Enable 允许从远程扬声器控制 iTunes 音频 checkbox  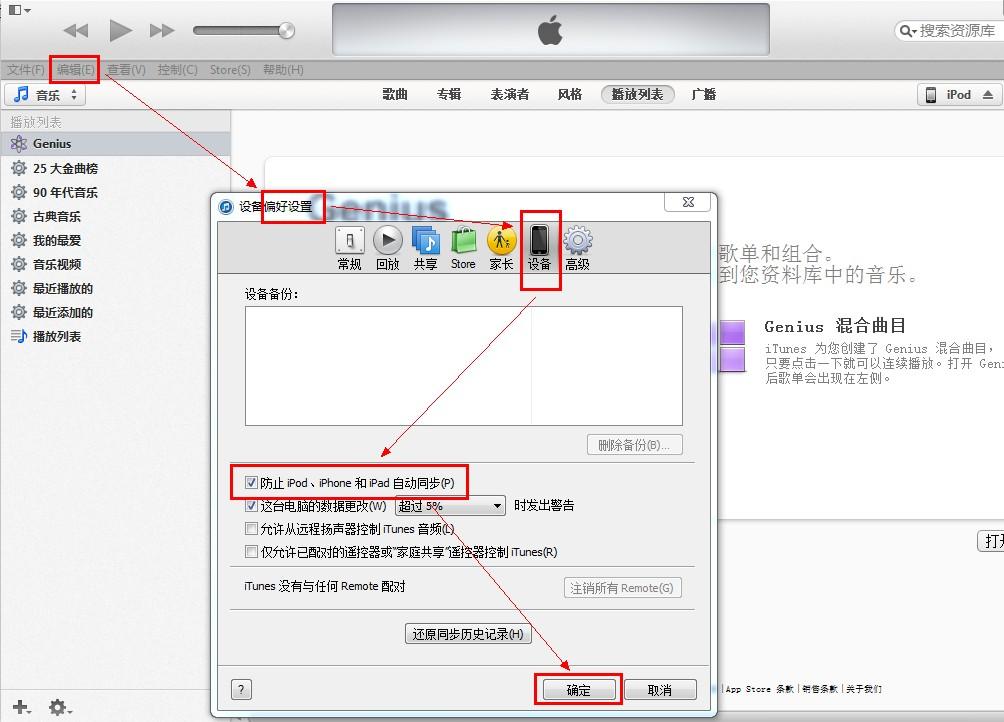(x=252, y=529)
